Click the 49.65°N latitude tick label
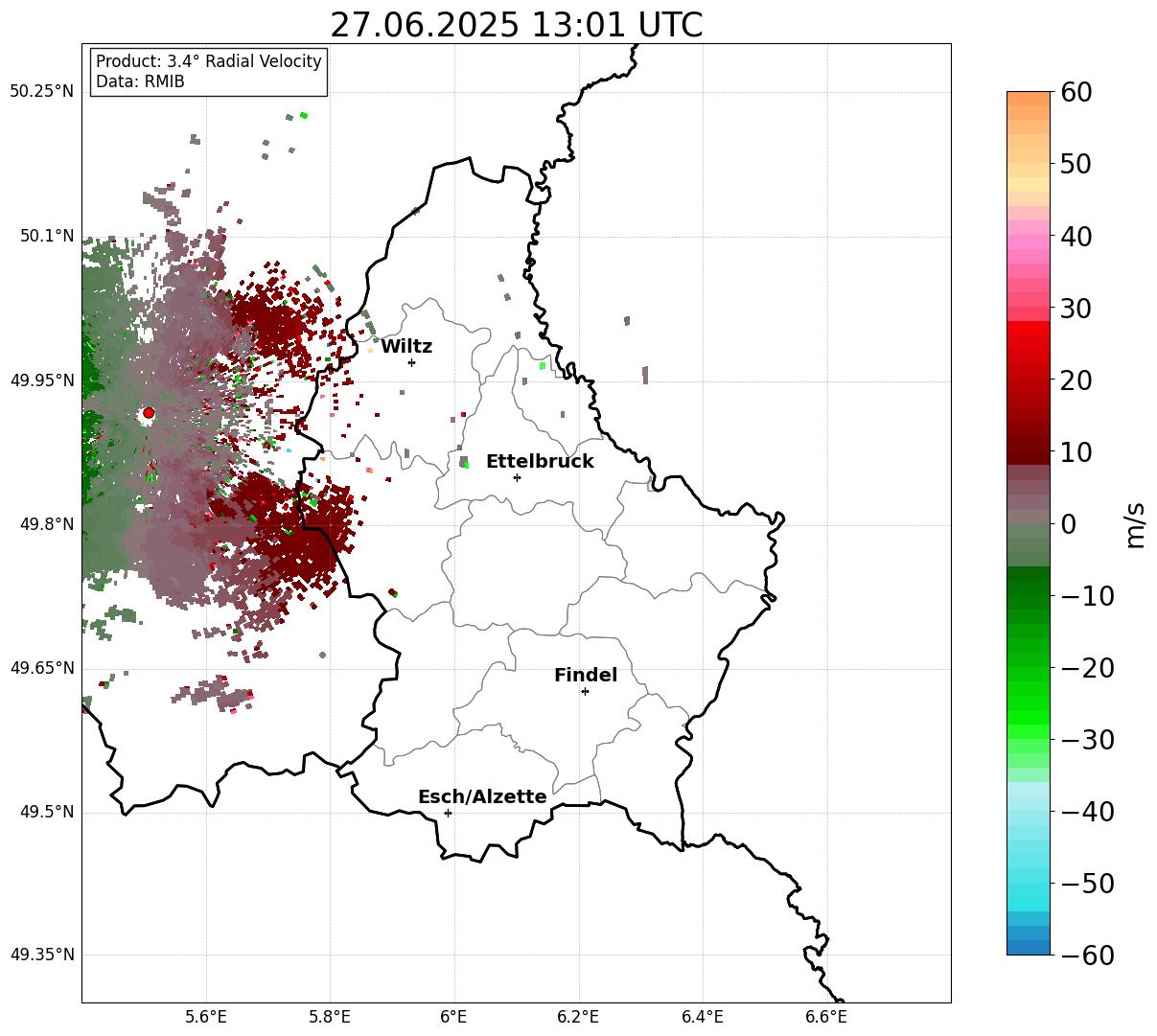Image resolution: width=1157 pixels, height=1036 pixels. (x=42, y=668)
